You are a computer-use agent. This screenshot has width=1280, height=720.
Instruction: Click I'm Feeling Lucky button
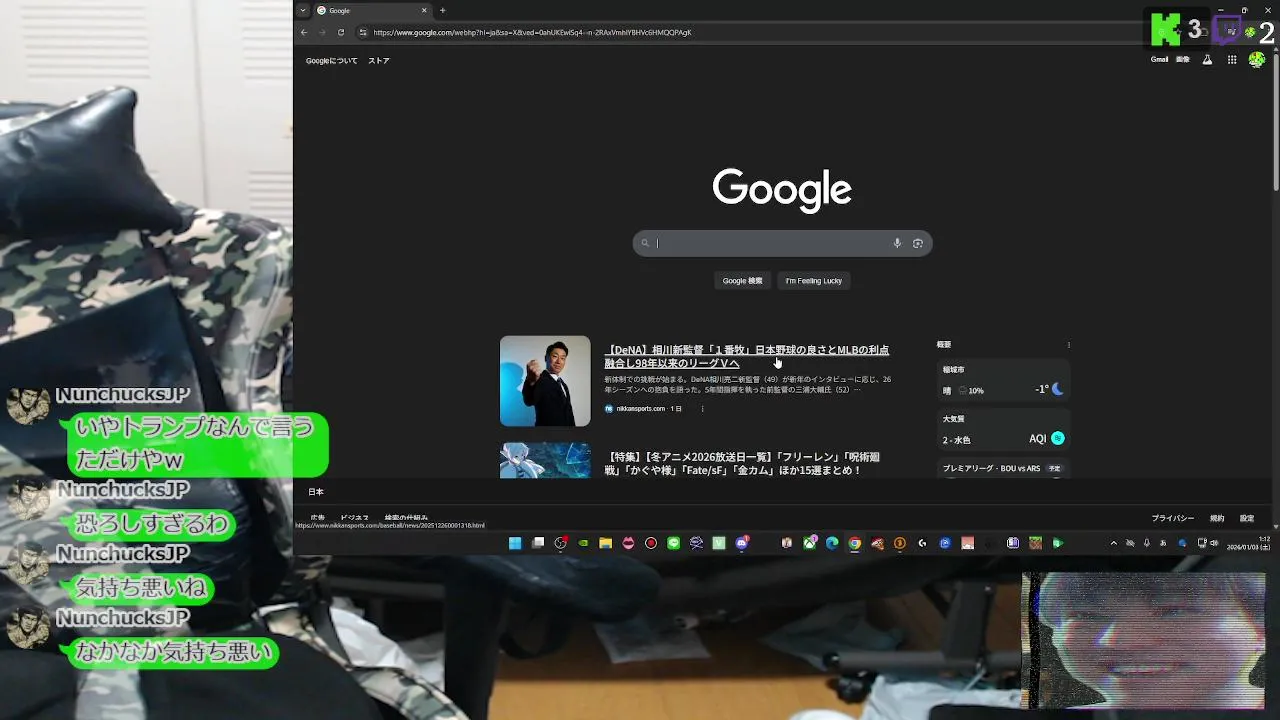pyautogui.click(x=813, y=281)
